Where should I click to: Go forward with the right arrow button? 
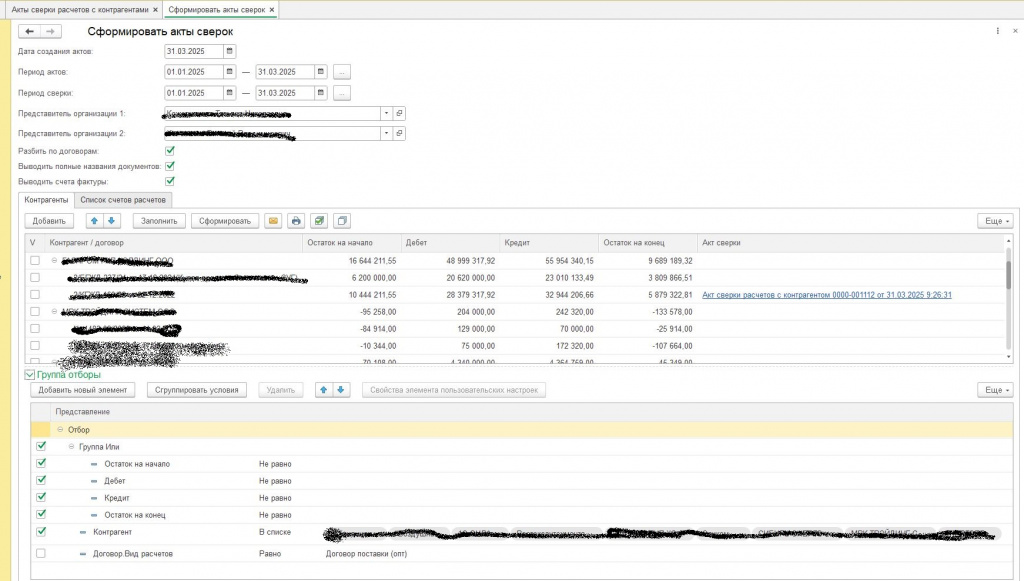[x=50, y=31]
